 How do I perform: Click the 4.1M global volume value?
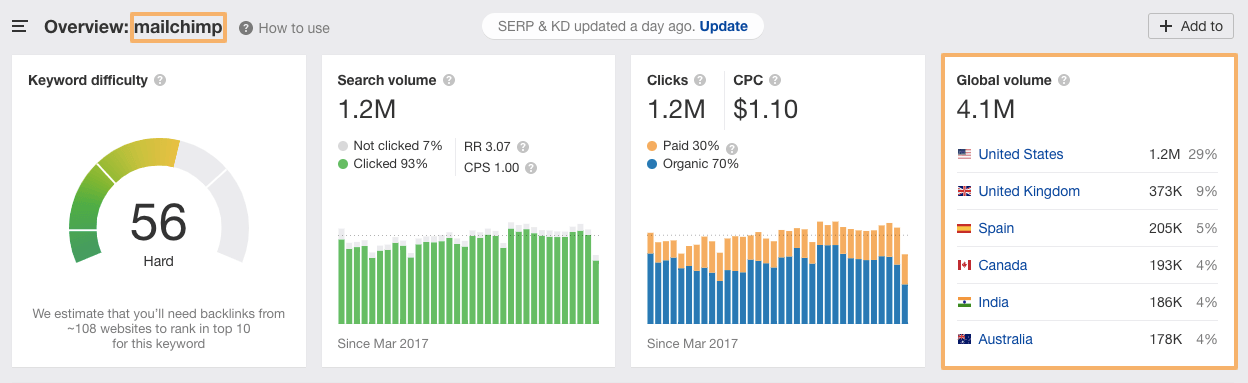pyautogui.click(x=986, y=108)
